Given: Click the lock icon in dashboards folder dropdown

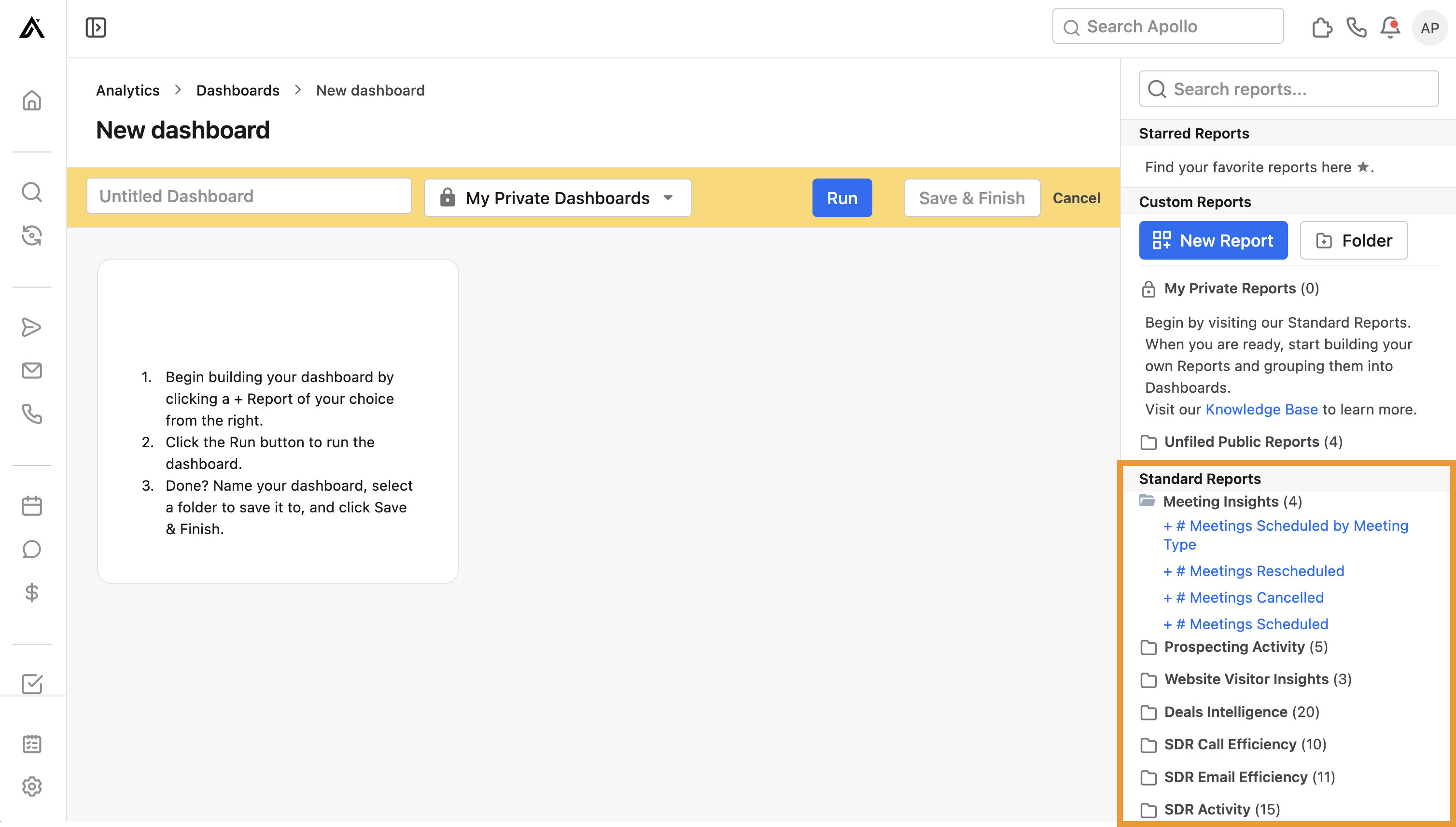Looking at the screenshot, I should (x=447, y=197).
